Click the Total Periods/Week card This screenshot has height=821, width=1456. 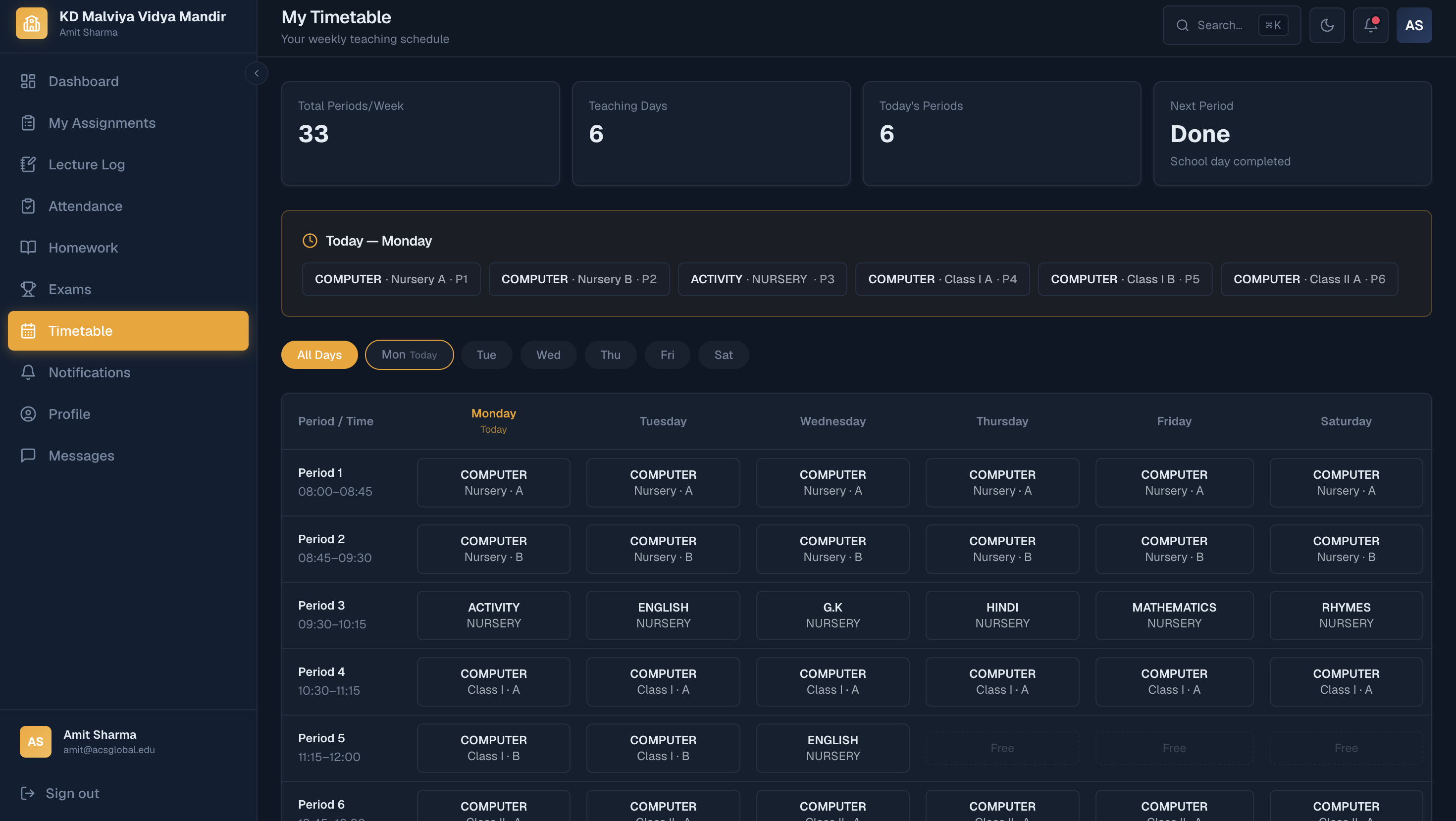(x=420, y=134)
